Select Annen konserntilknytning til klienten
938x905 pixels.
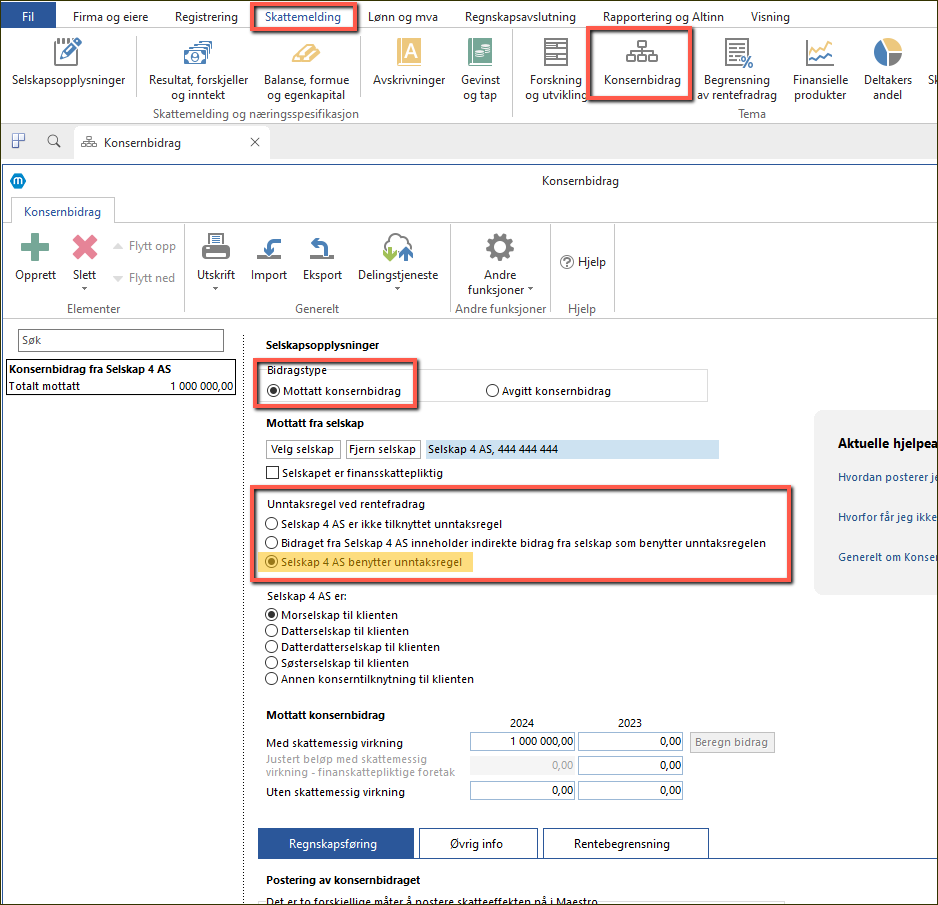click(272, 679)
